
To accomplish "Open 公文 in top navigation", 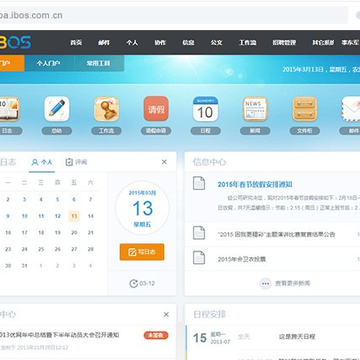I will [216, 43].
